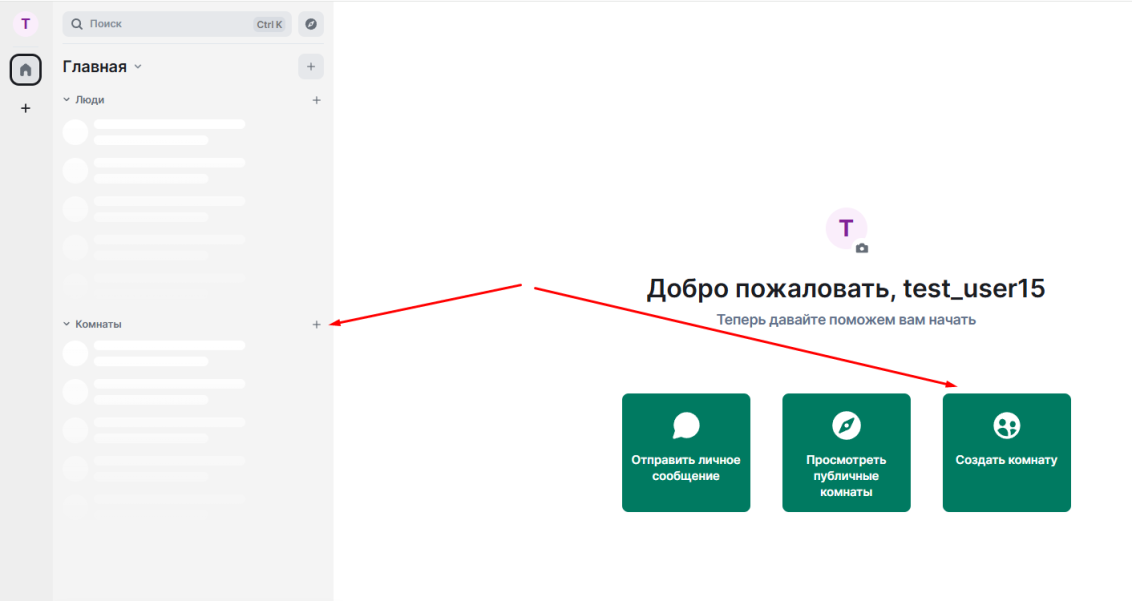Image resolution: width=1132 pixels, height=601 pixels.
Task: Click the large T avatar above the welcome text
Action: 846,228
